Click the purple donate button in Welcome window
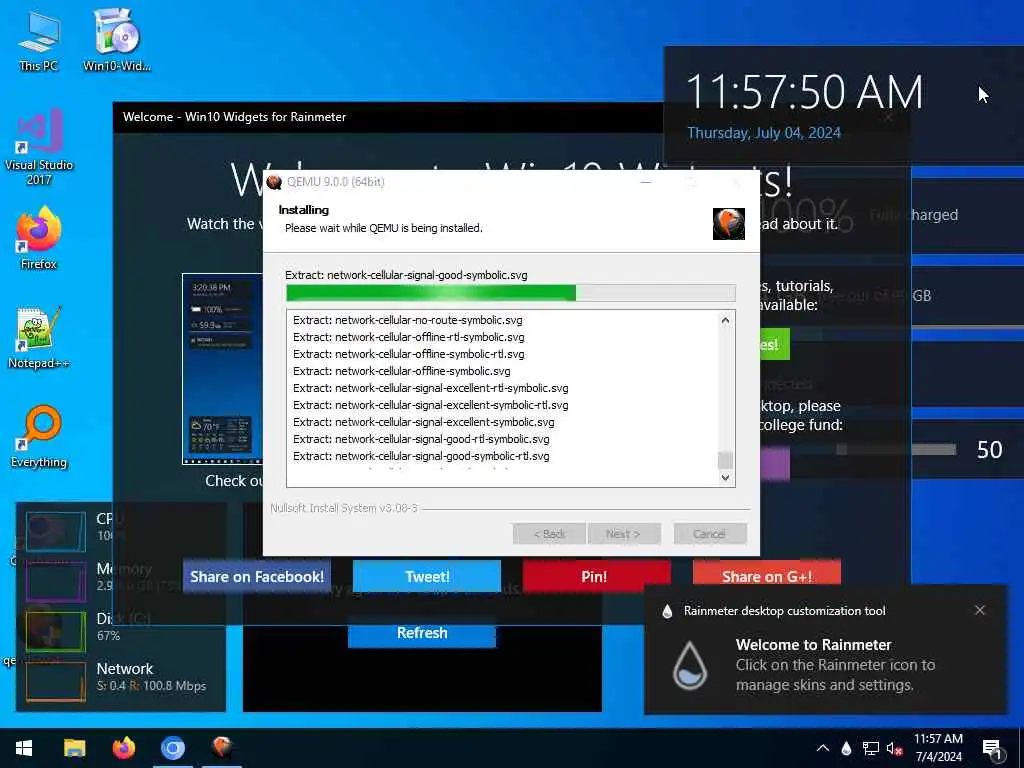The image size is (1024, 768). pos(775,464)
